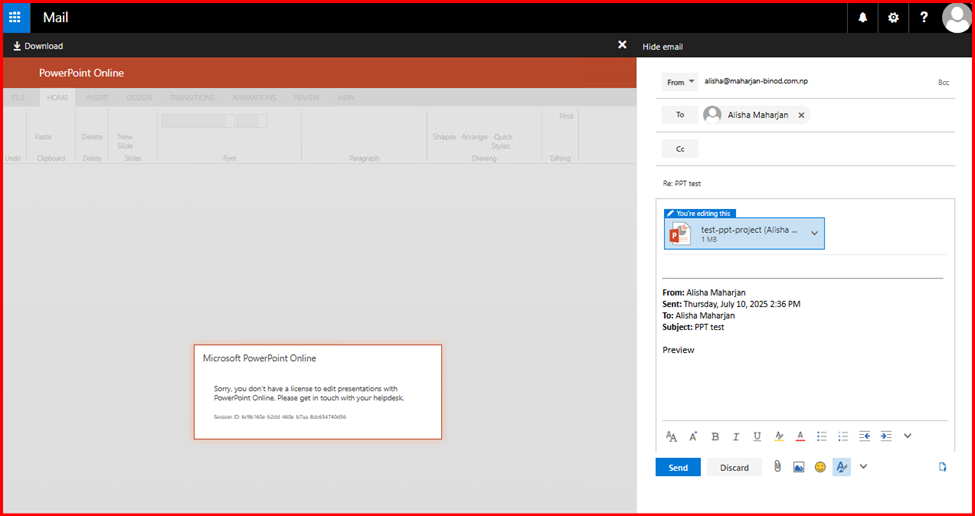Open the emoji picker smiley icon
Image resolution: width=975 pixels, height=516 pixels.
pyautogui.click(x=820, y=467)
